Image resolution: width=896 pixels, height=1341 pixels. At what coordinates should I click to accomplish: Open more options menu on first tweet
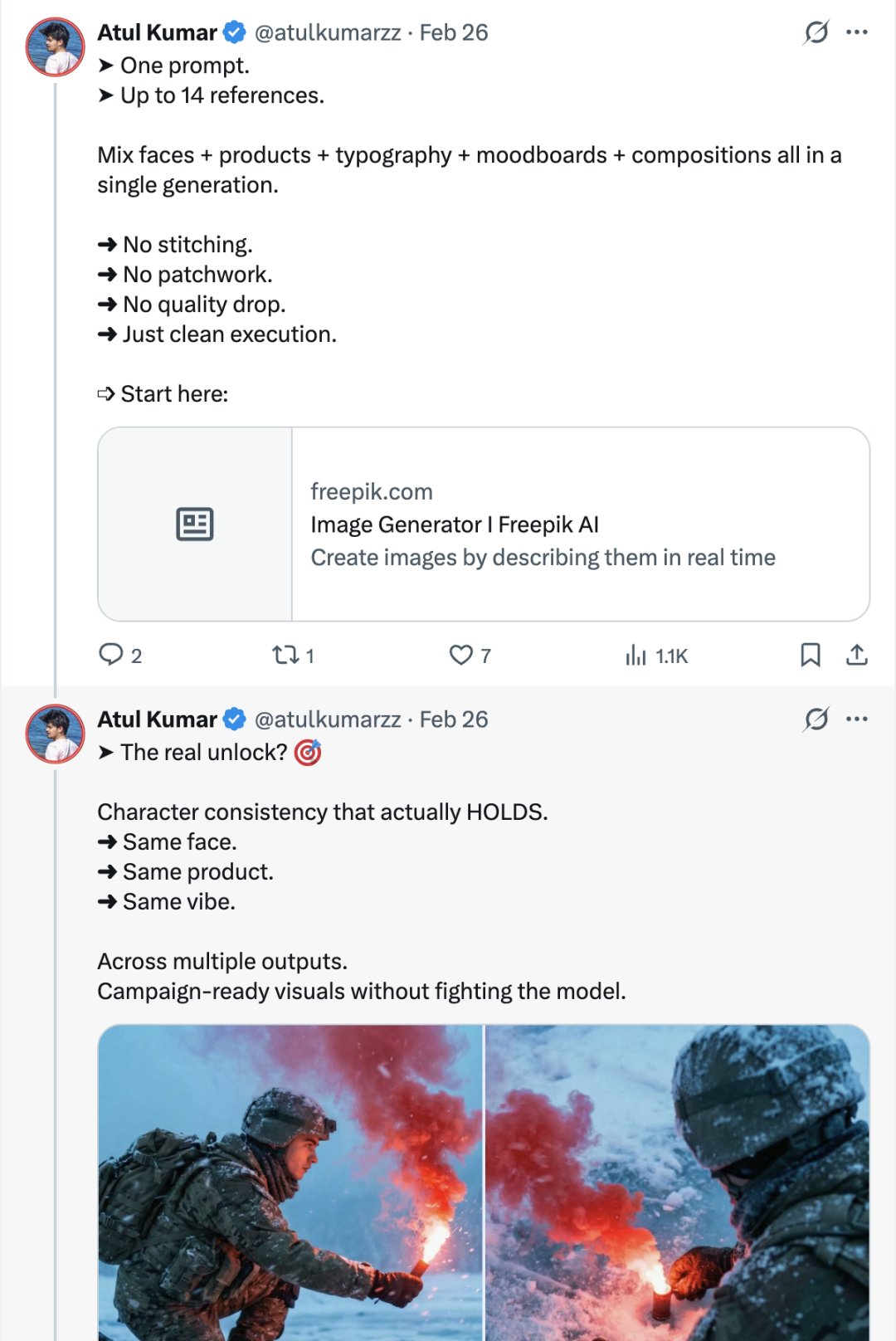point(857,32)
